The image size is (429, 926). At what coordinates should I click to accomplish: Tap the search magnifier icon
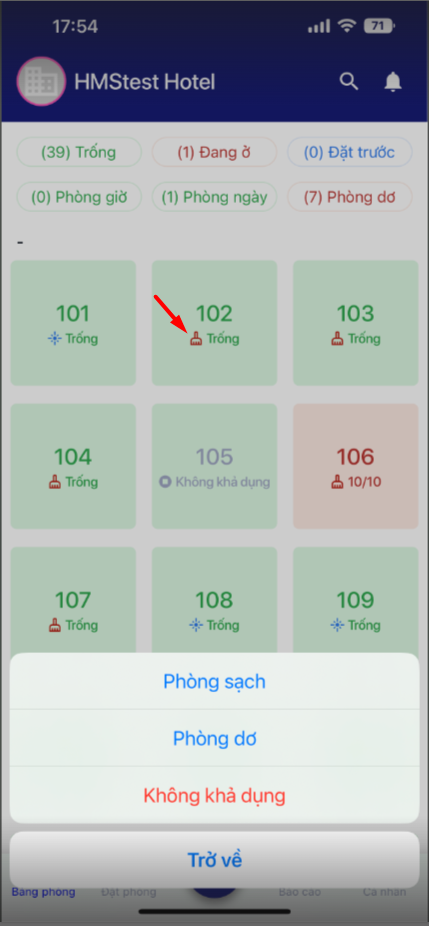click(349, 82)
